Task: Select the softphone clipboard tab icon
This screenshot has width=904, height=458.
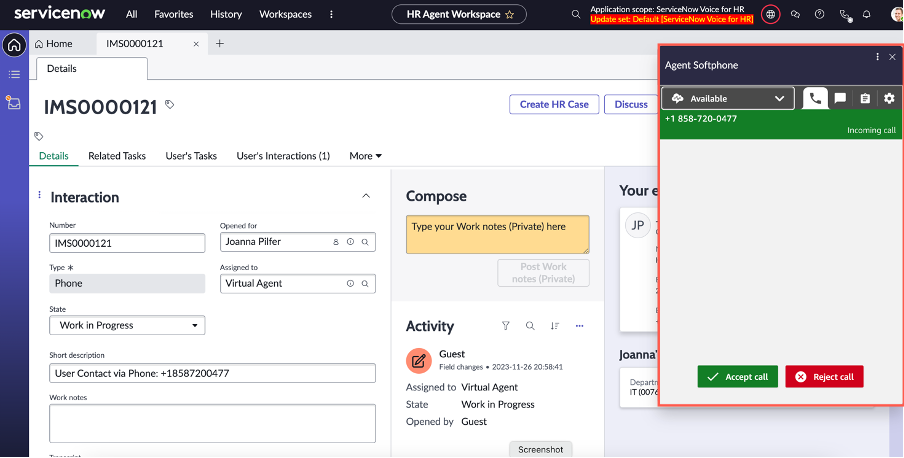Action: [865, 99]
